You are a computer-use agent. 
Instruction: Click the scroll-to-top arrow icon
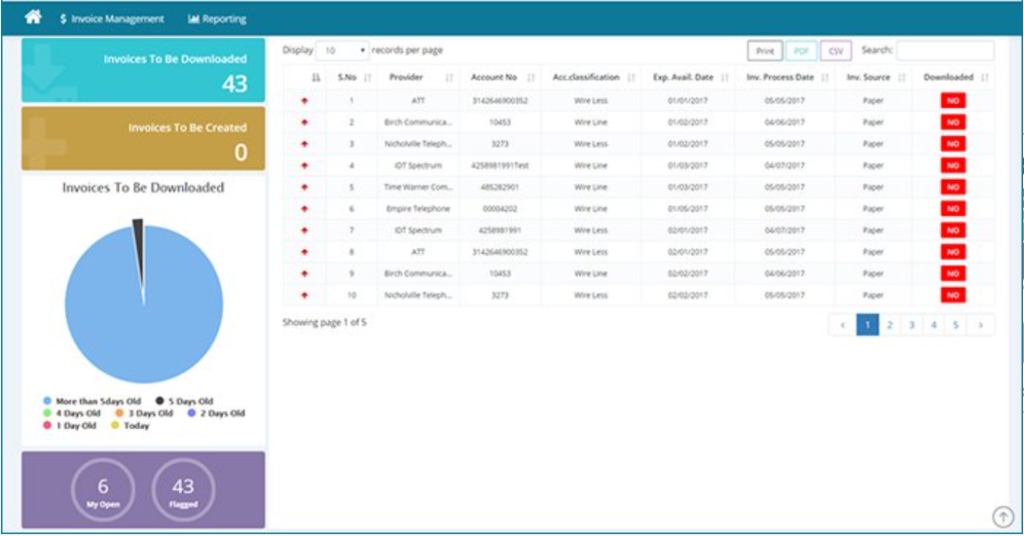tap(1002, 516)
